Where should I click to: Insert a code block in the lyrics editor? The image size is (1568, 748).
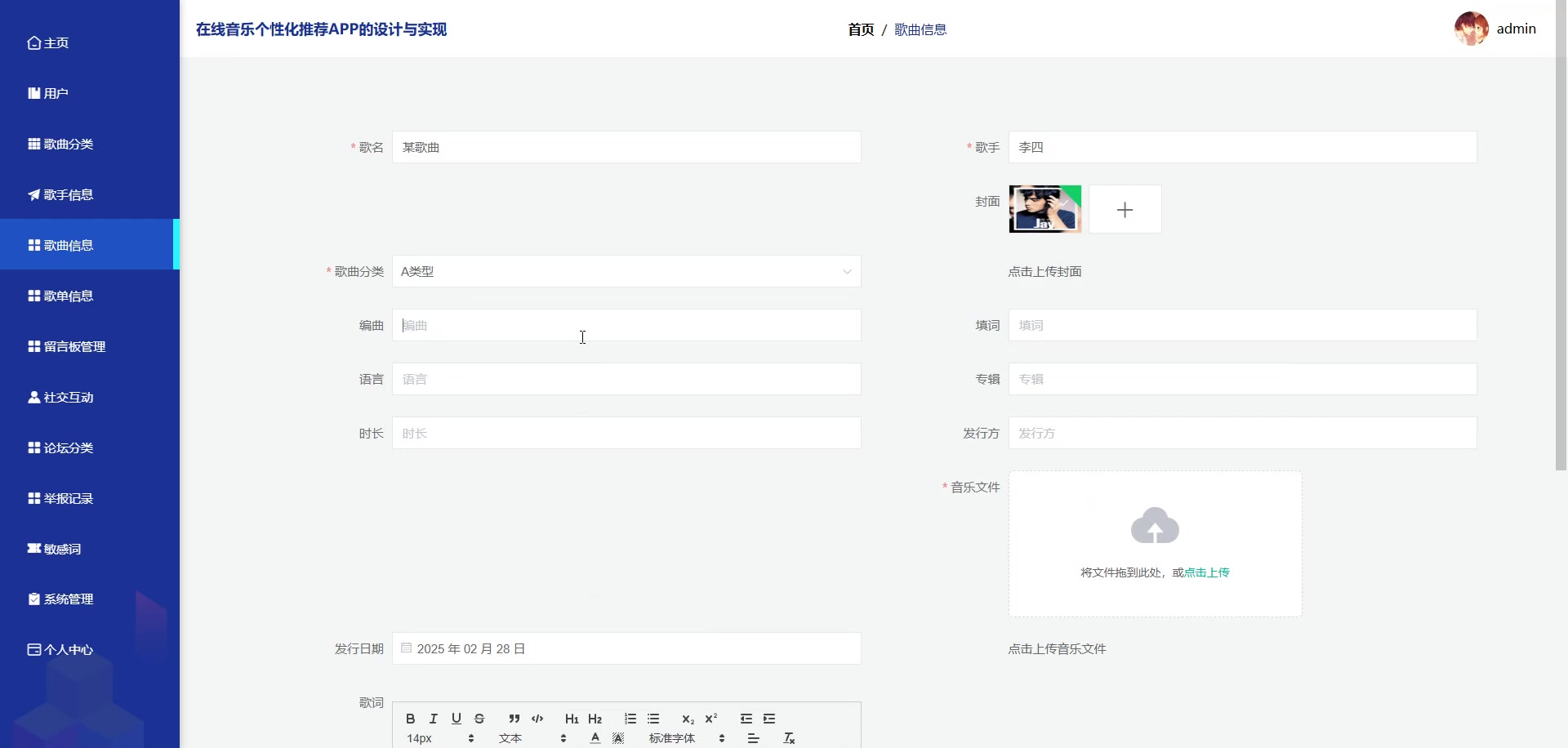537,719
